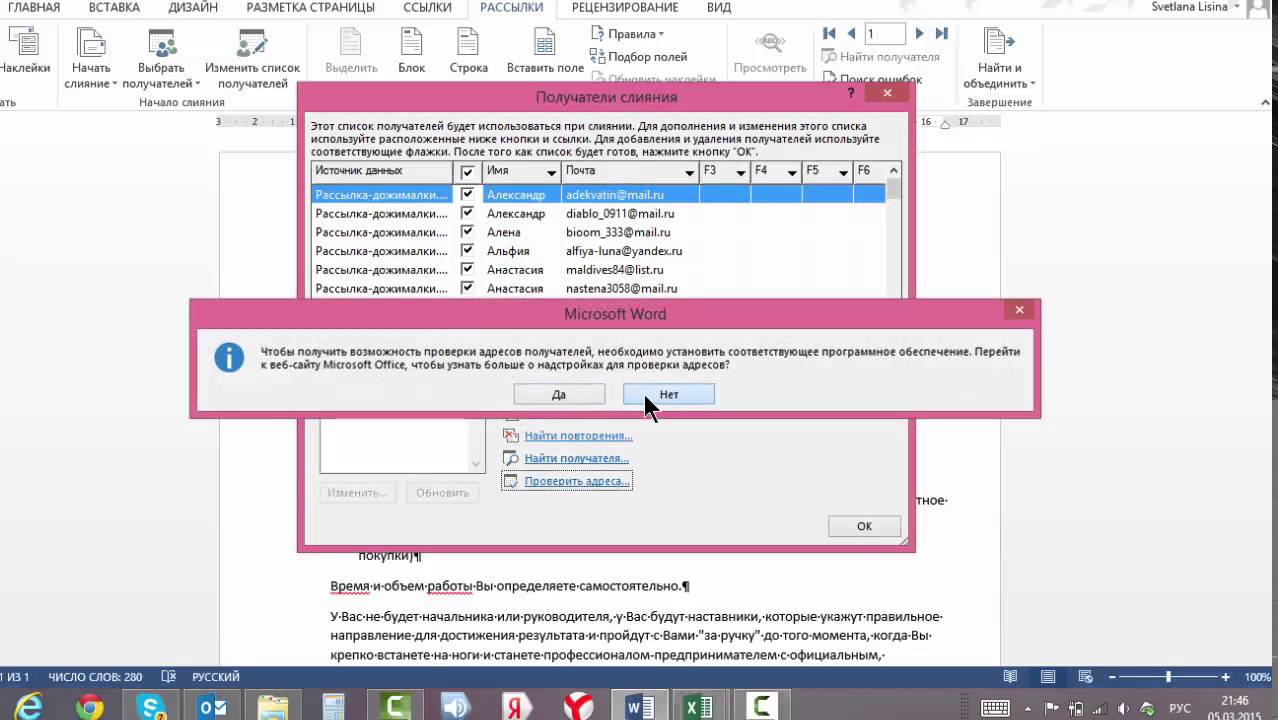Click the Обновить button in the dialog

coord(442,492)
